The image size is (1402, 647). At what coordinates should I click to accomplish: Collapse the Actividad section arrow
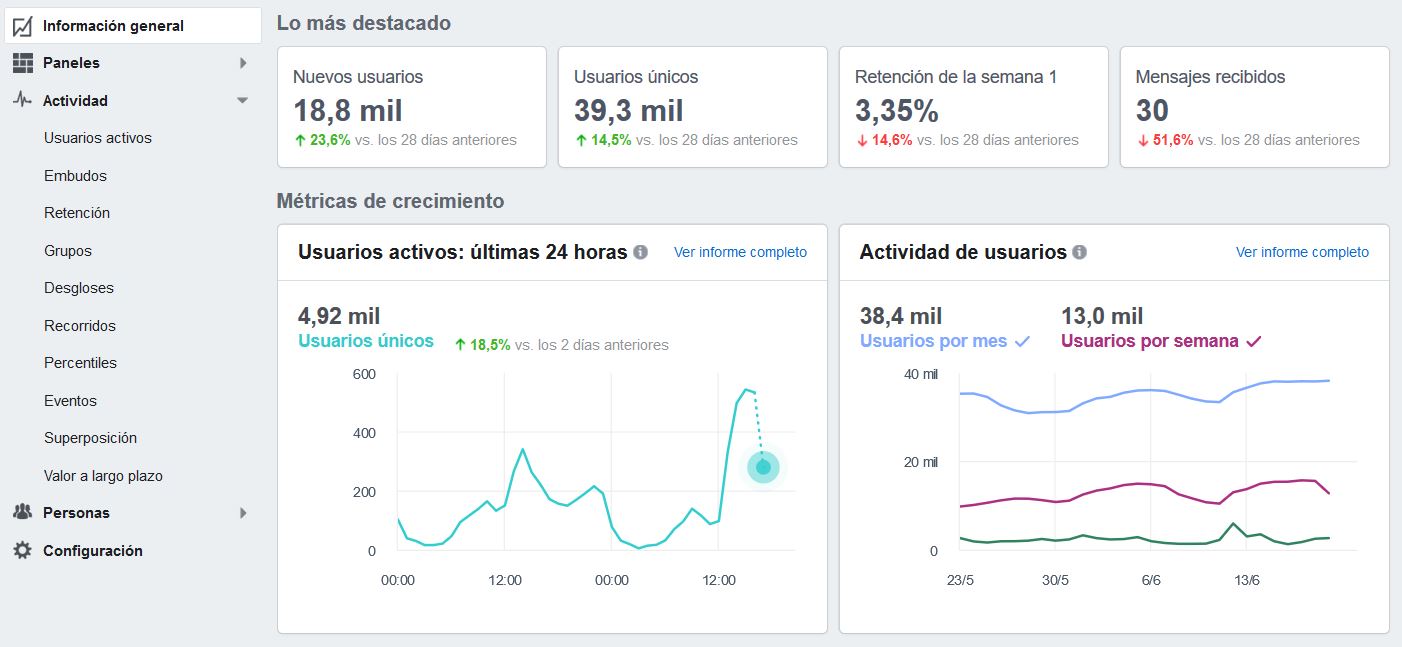(242, 100)
